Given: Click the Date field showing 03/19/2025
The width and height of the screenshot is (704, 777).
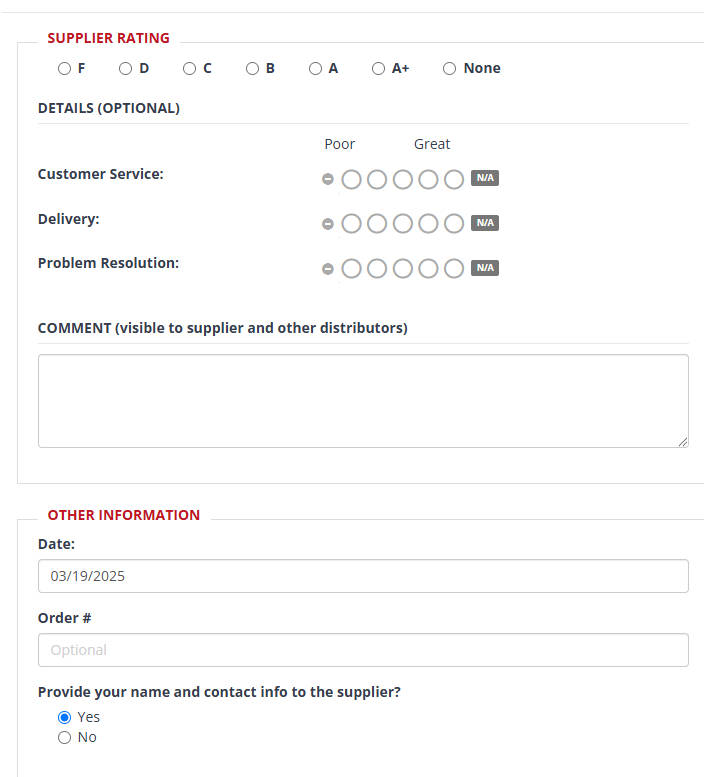Looking at the screenshot, I should click(x=363, y=576).
